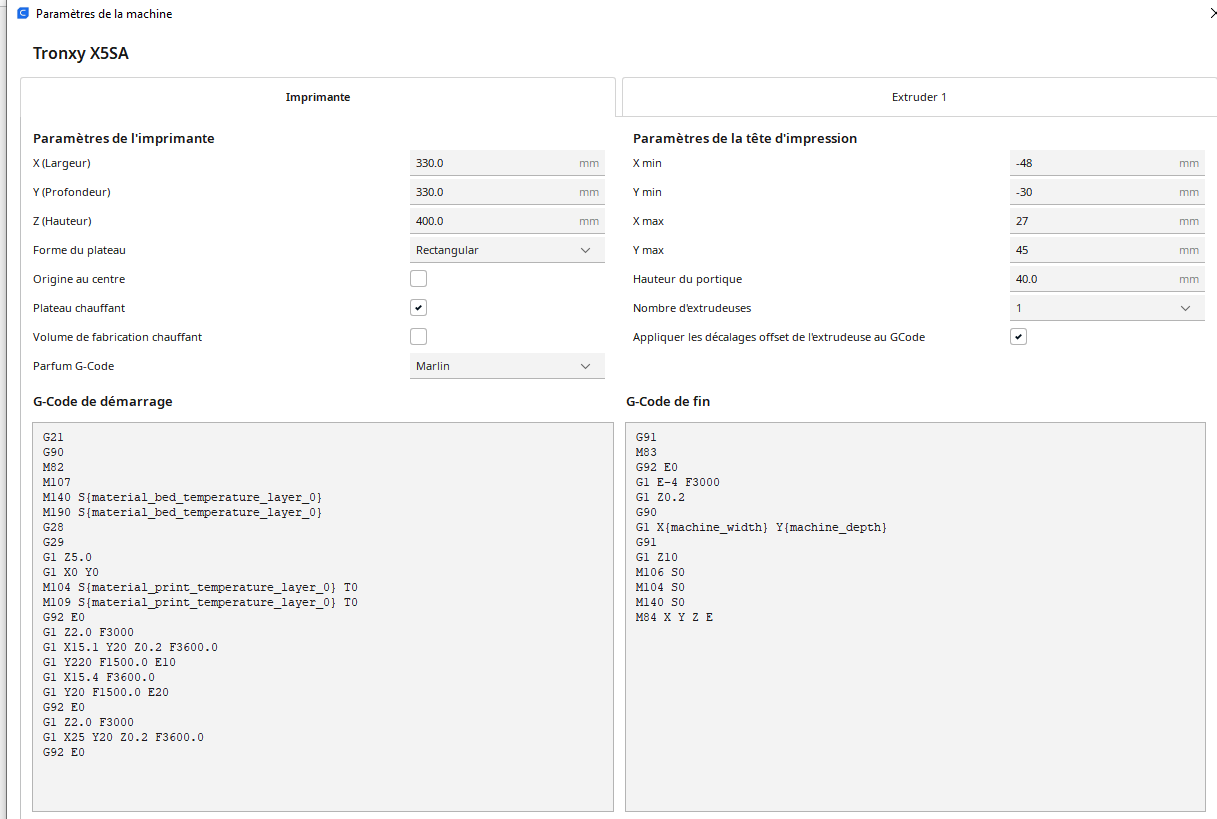Click the Paramètres de la tête d'impression heading
This screenshot has height=819, width=1217.
[x=745, y=138]
